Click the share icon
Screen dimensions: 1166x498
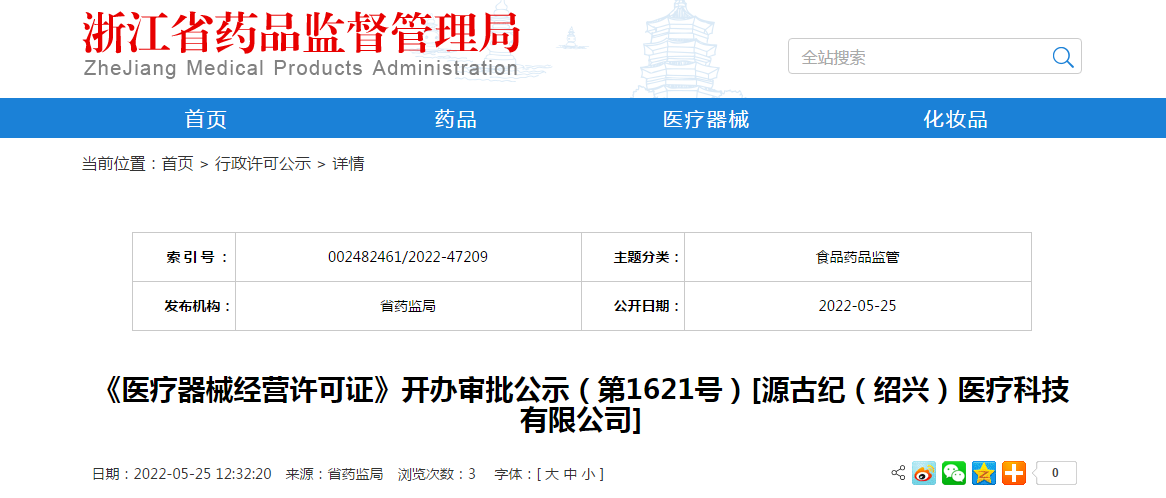tap(898, 473)
